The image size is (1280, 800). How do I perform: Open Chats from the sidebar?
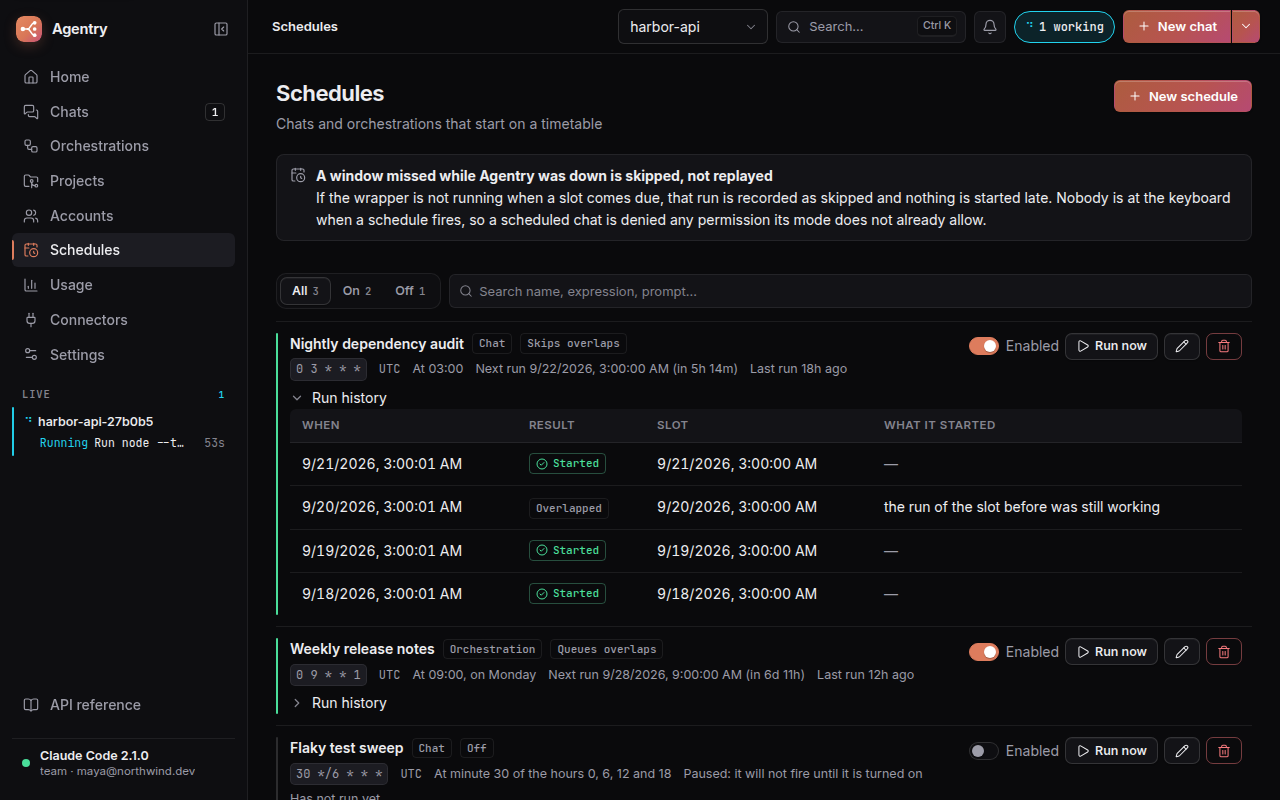[x=124, y=112]
